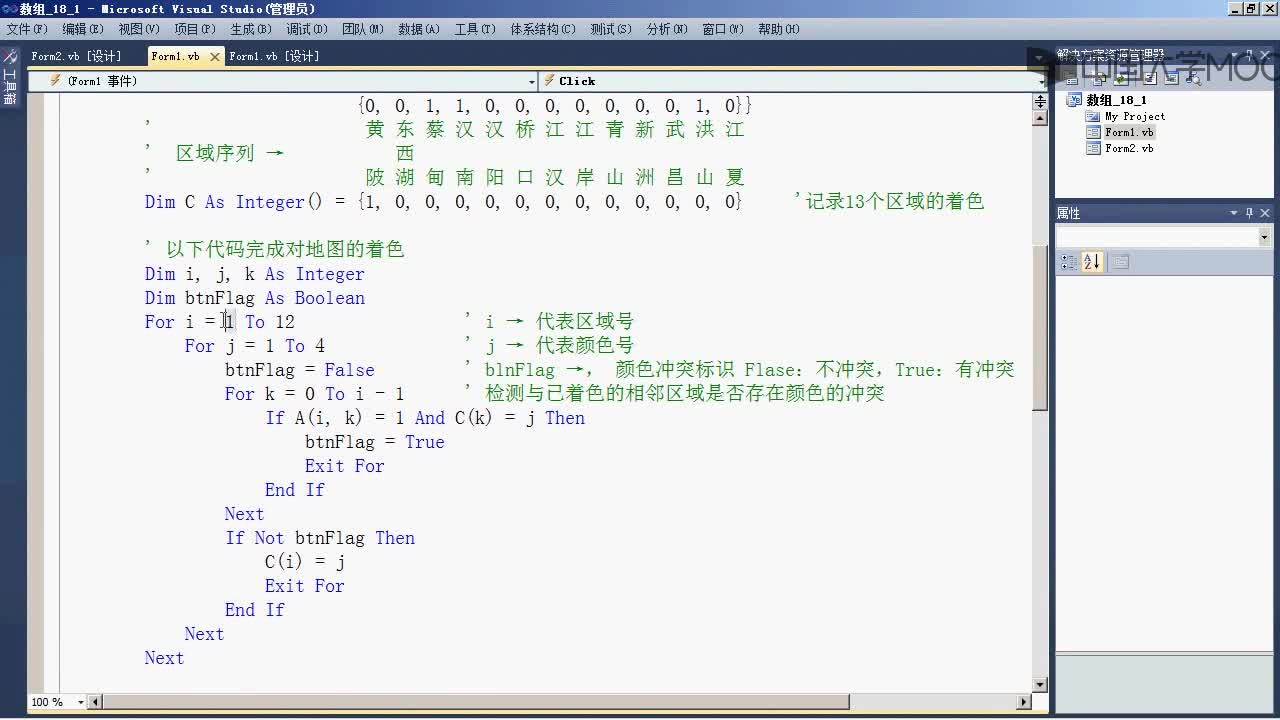The height and width of the screenshot is (720, 1280).
Task: Click code line 'btnFlag = True'
Action: [x=375, y=442]
